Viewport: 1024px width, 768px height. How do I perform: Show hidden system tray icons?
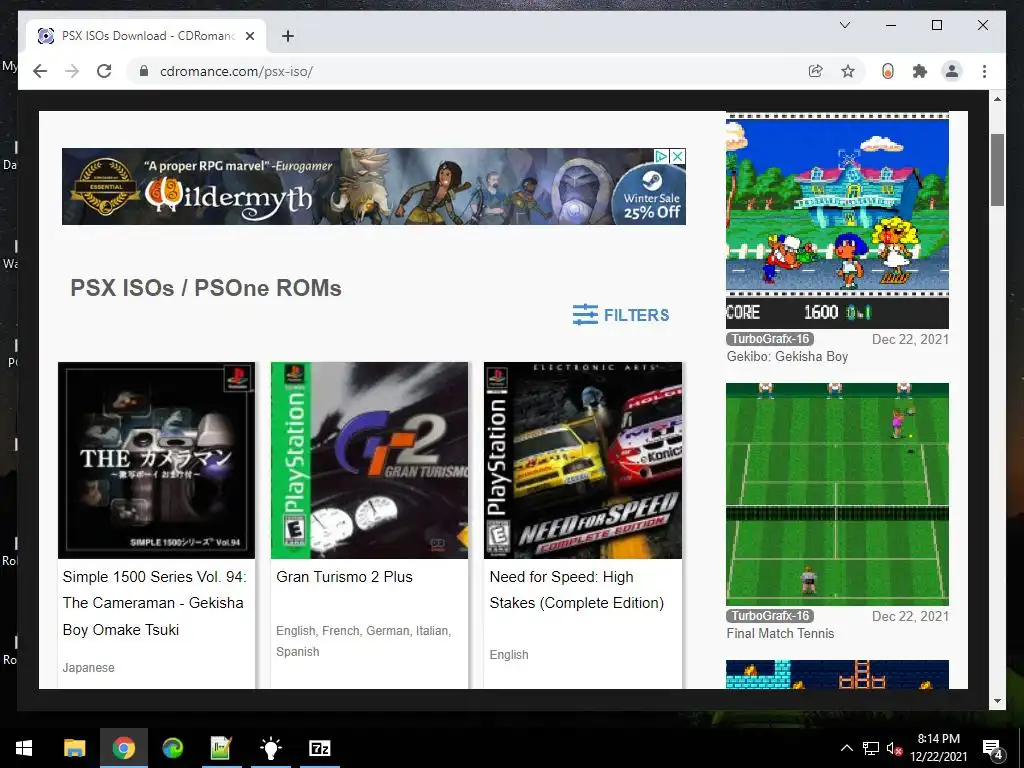pyautogui.click(x=846, y=748)
